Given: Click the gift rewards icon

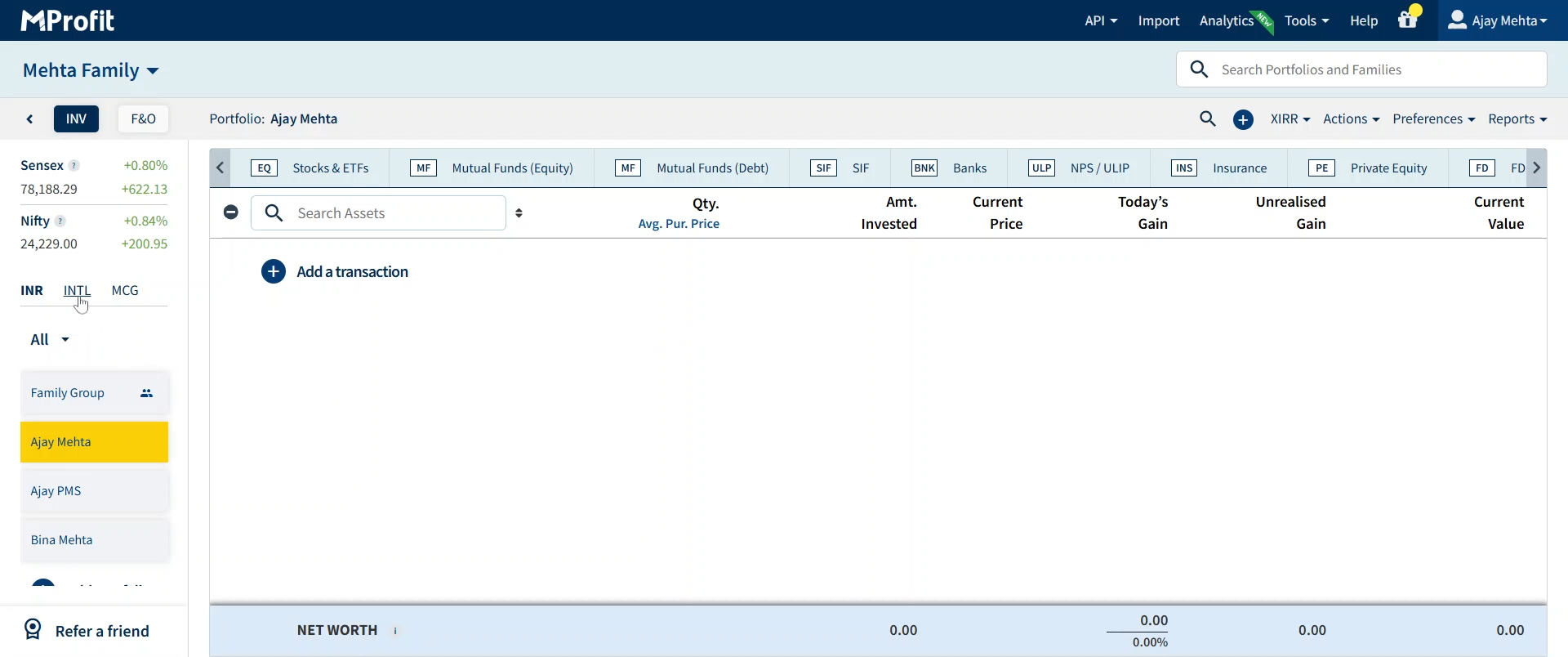Looking at the screenshot, I should tap(1408, 20).
